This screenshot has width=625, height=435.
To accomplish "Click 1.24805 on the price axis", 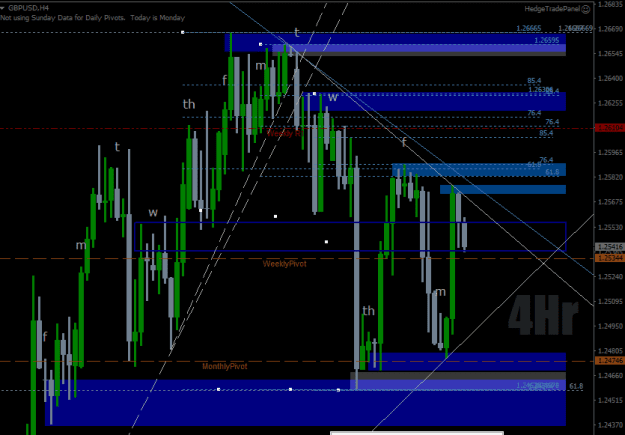I will 610,350.
